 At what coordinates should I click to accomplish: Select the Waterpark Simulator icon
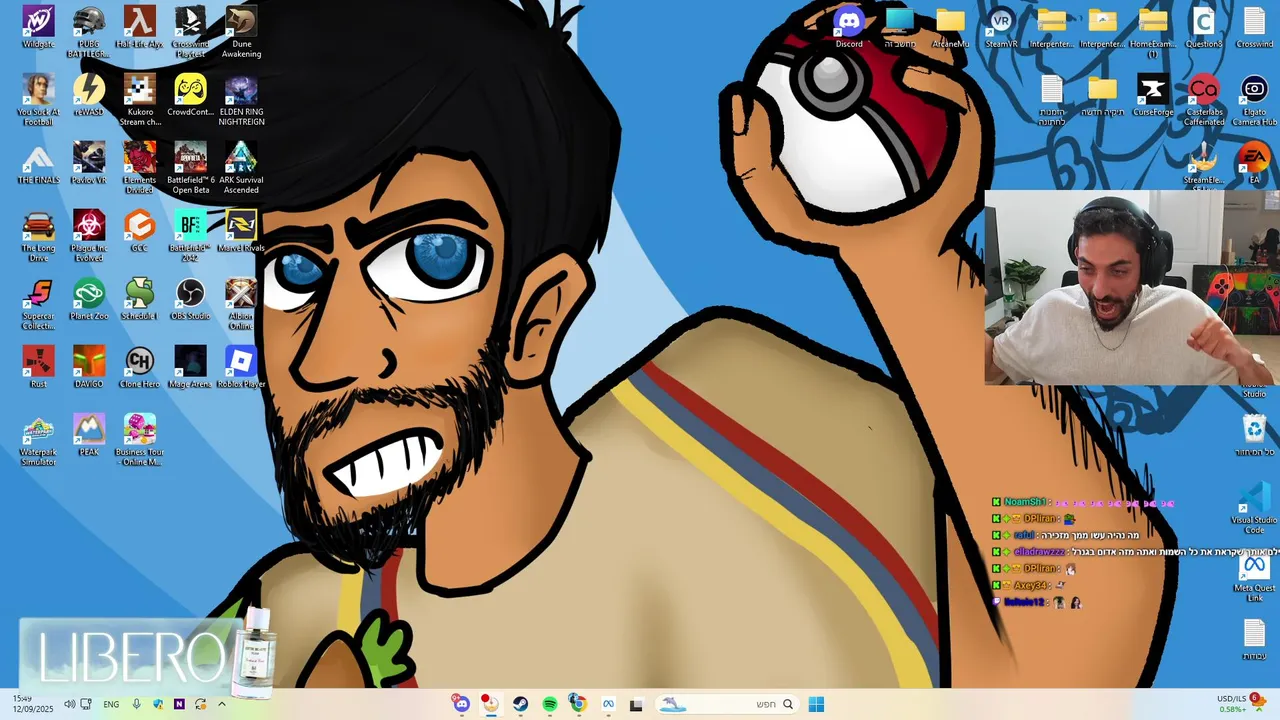pyautogui.click(x=38, y=439)
